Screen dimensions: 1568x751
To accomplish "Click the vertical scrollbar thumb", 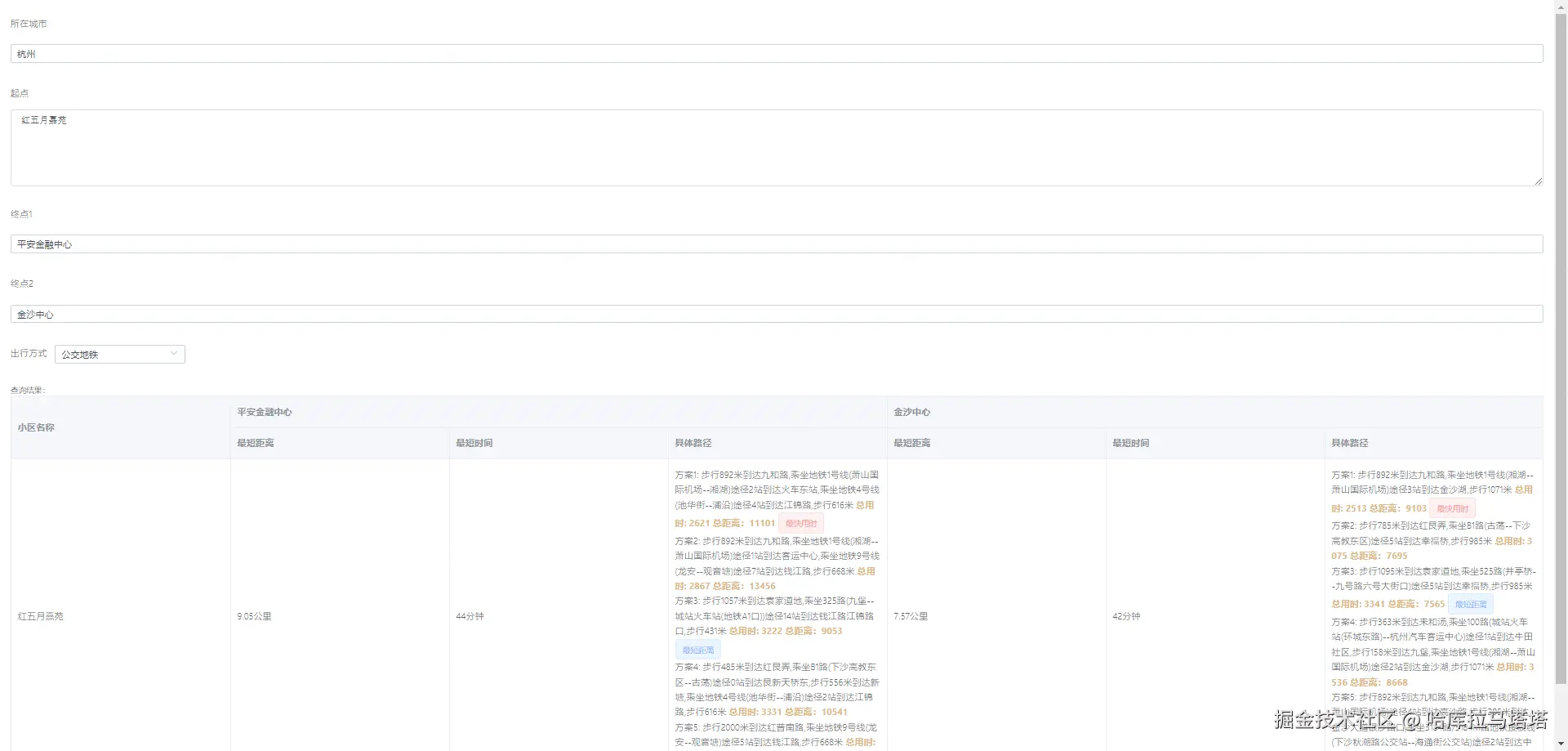I will coord(1561,347).
